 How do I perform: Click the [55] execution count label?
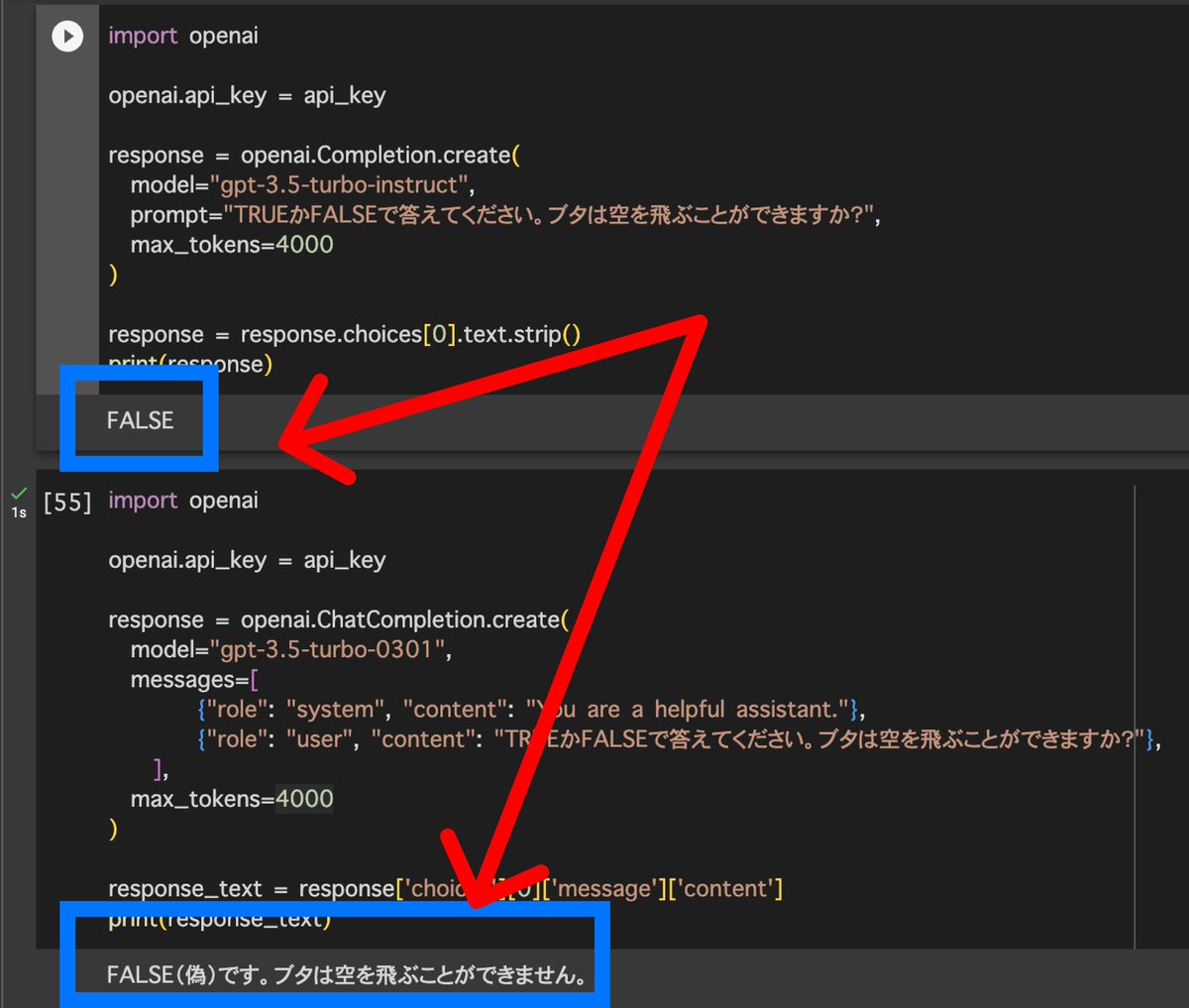67,503
